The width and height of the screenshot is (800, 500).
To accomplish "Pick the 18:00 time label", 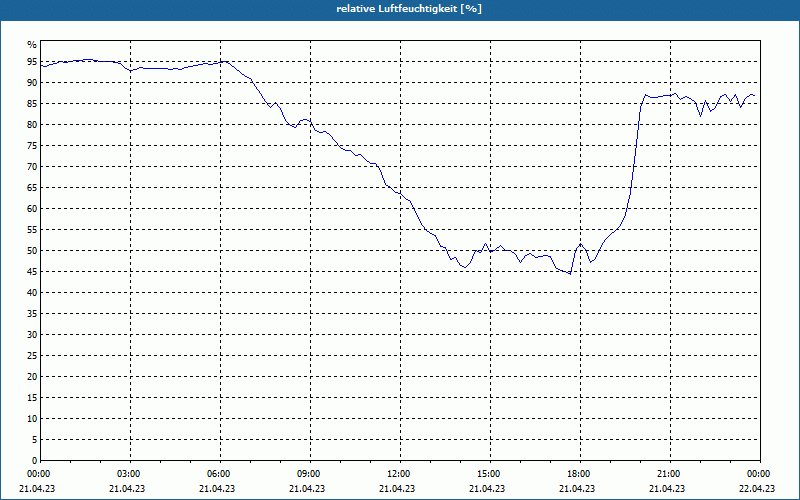I will 580,474.
